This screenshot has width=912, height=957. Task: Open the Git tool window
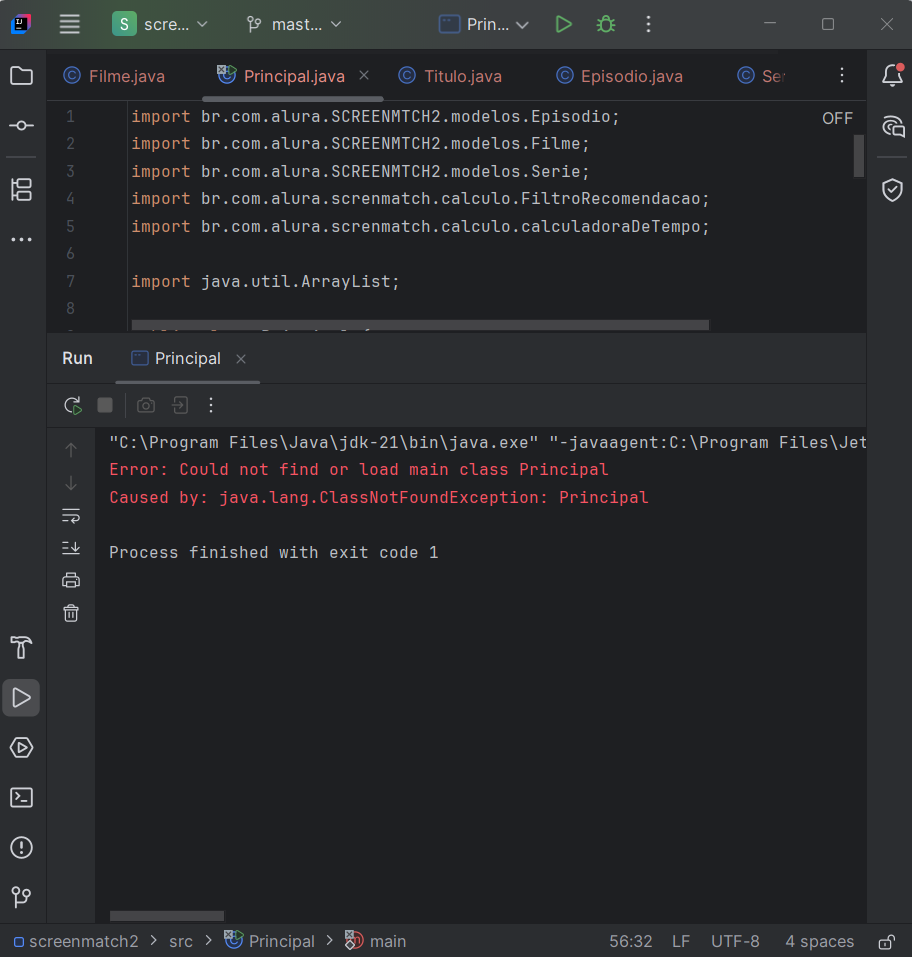[x=21, y=897]
